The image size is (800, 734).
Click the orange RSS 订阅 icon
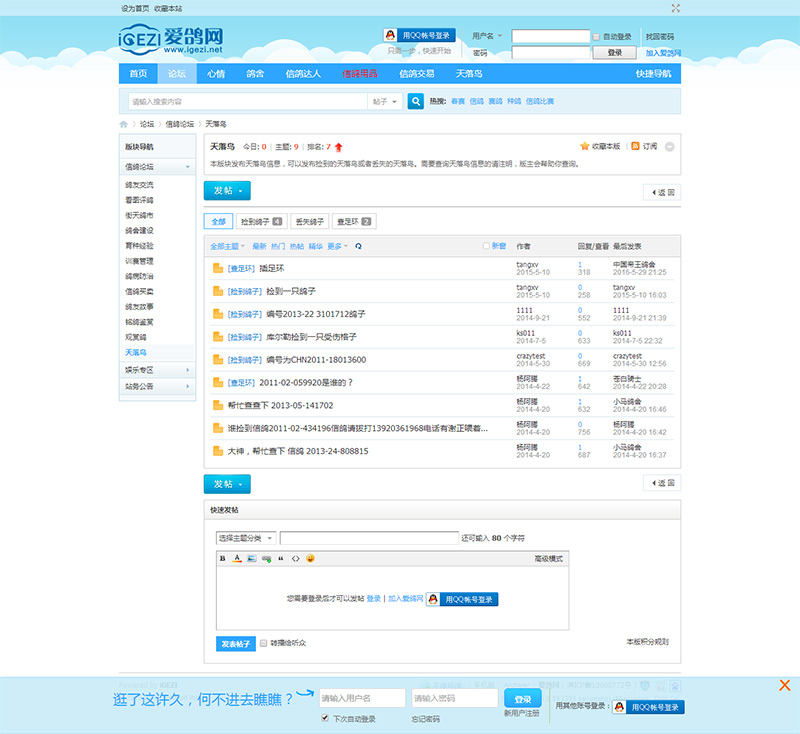tap(635, 146)
